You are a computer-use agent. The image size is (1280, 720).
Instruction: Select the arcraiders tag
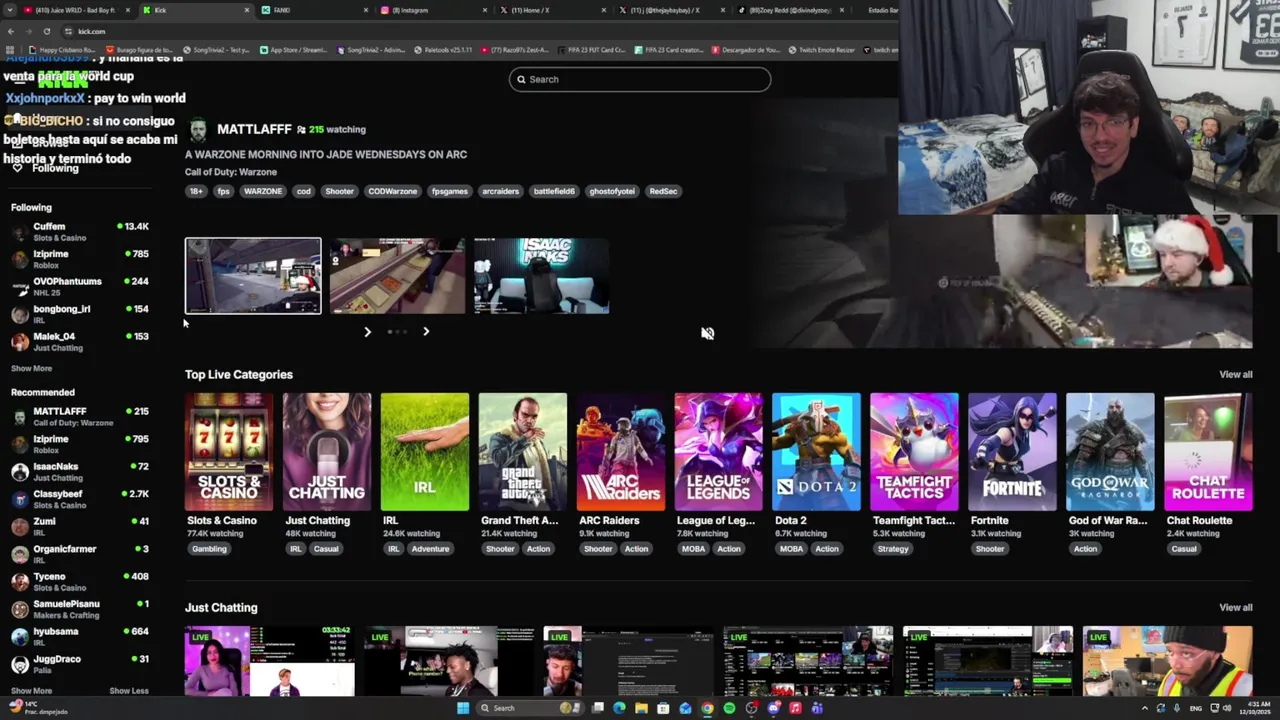click(x=501, y=191)
